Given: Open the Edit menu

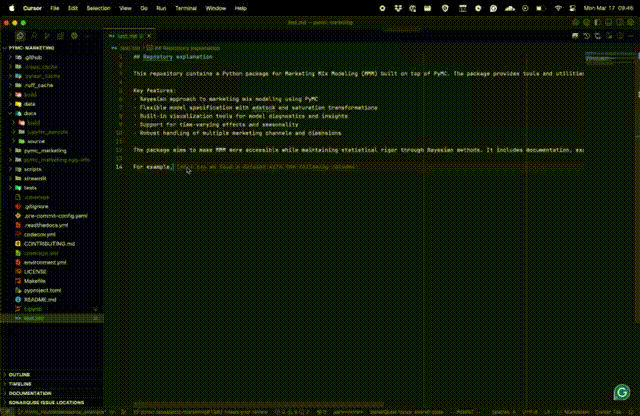Looking at the screenshot, I should pyautogui.click(x=73, y=8).
